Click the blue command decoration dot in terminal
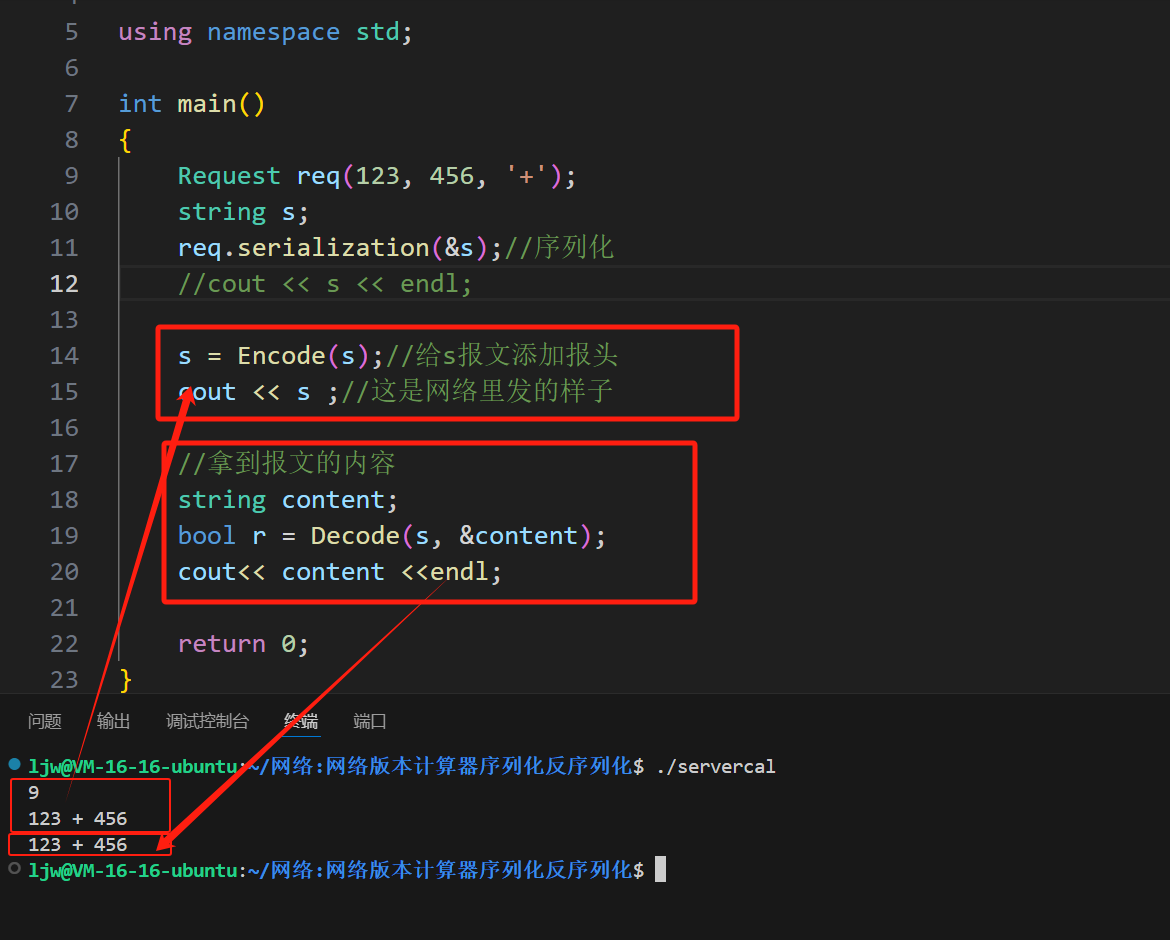 pos(14,765)
